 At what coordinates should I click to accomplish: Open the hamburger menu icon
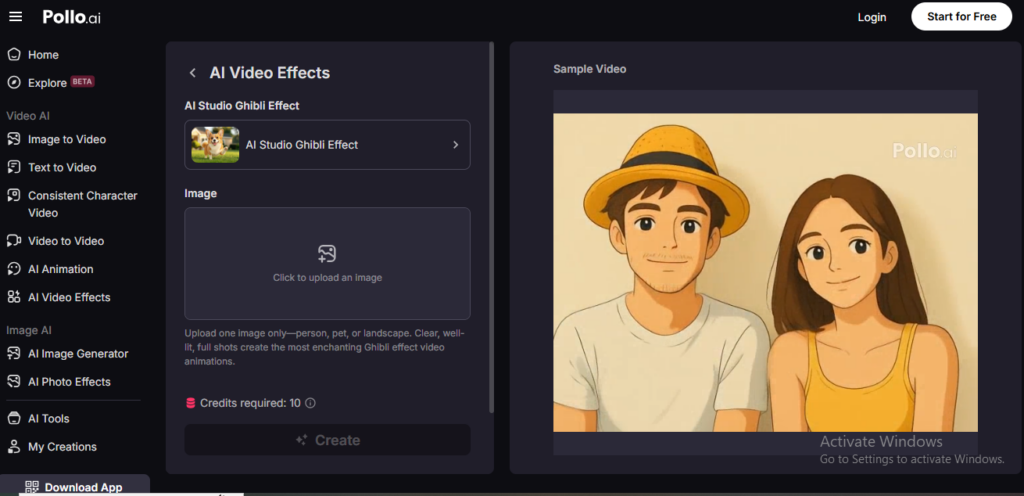(16, 17)
